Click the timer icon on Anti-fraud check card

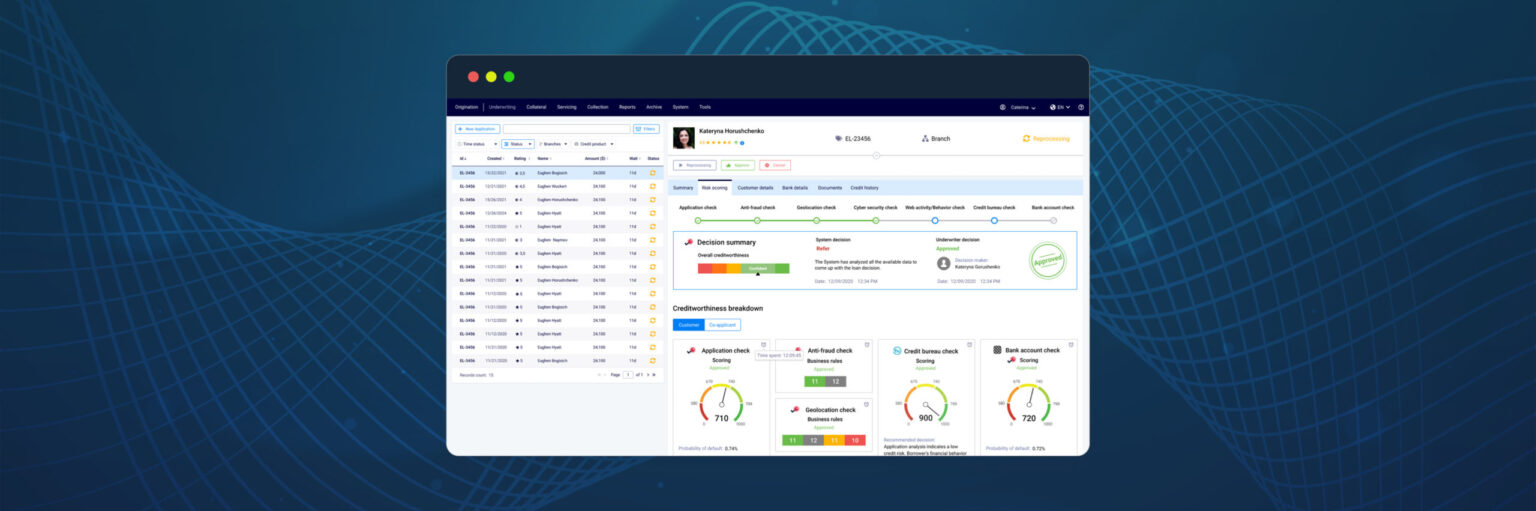[866, 344]
